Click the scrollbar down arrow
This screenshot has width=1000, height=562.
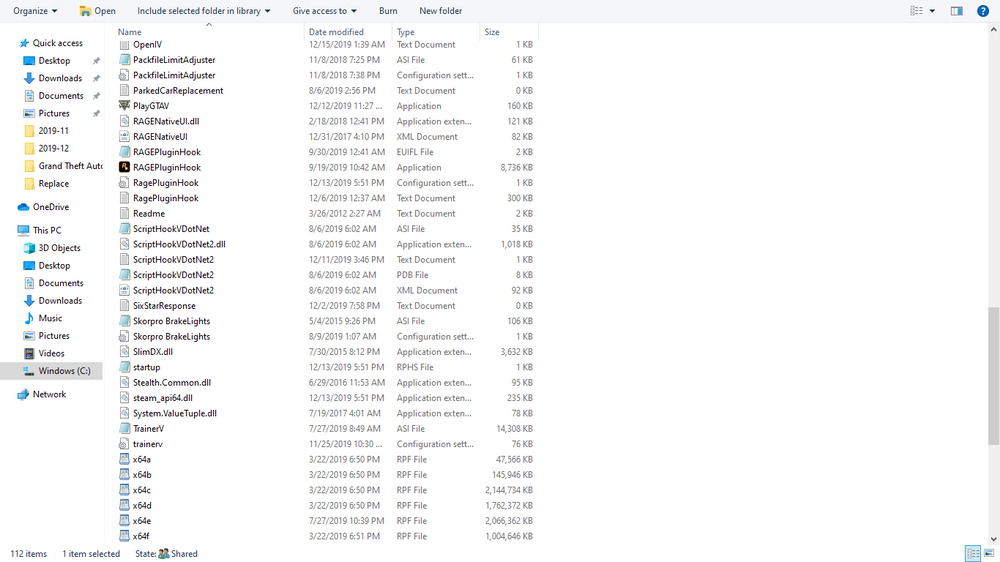[994, 539]
